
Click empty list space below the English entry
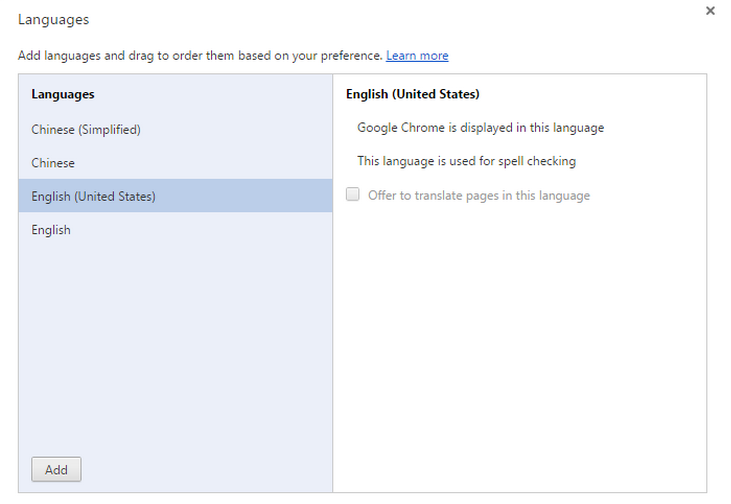tap(175, 340)
